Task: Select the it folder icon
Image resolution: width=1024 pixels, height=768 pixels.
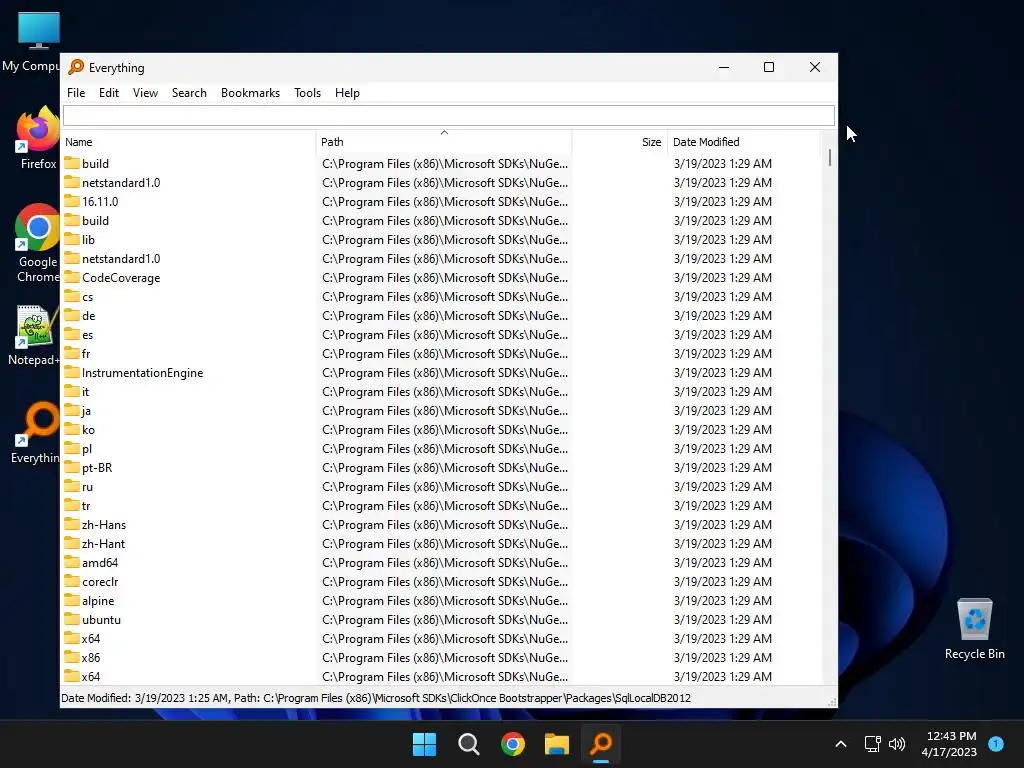Action: click(72, 391)
